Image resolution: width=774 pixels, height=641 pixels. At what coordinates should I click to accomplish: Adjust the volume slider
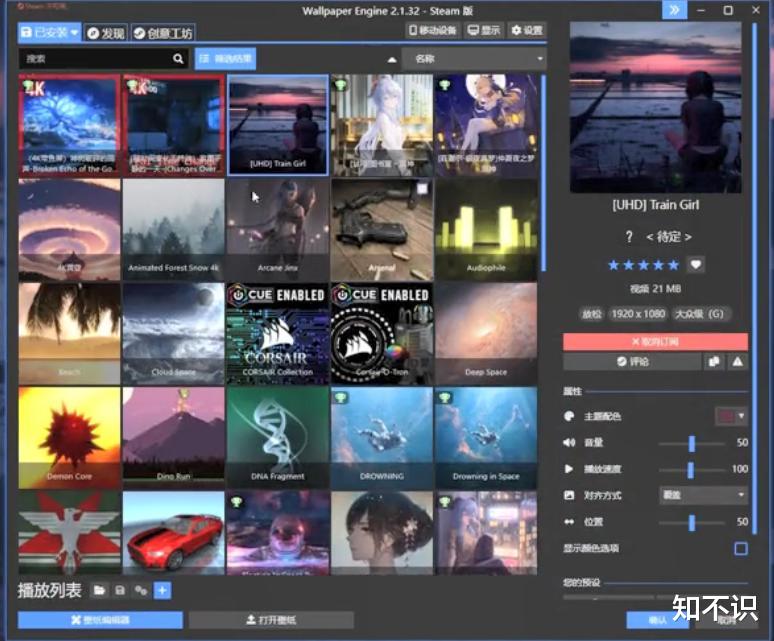[x=692, y=443]
